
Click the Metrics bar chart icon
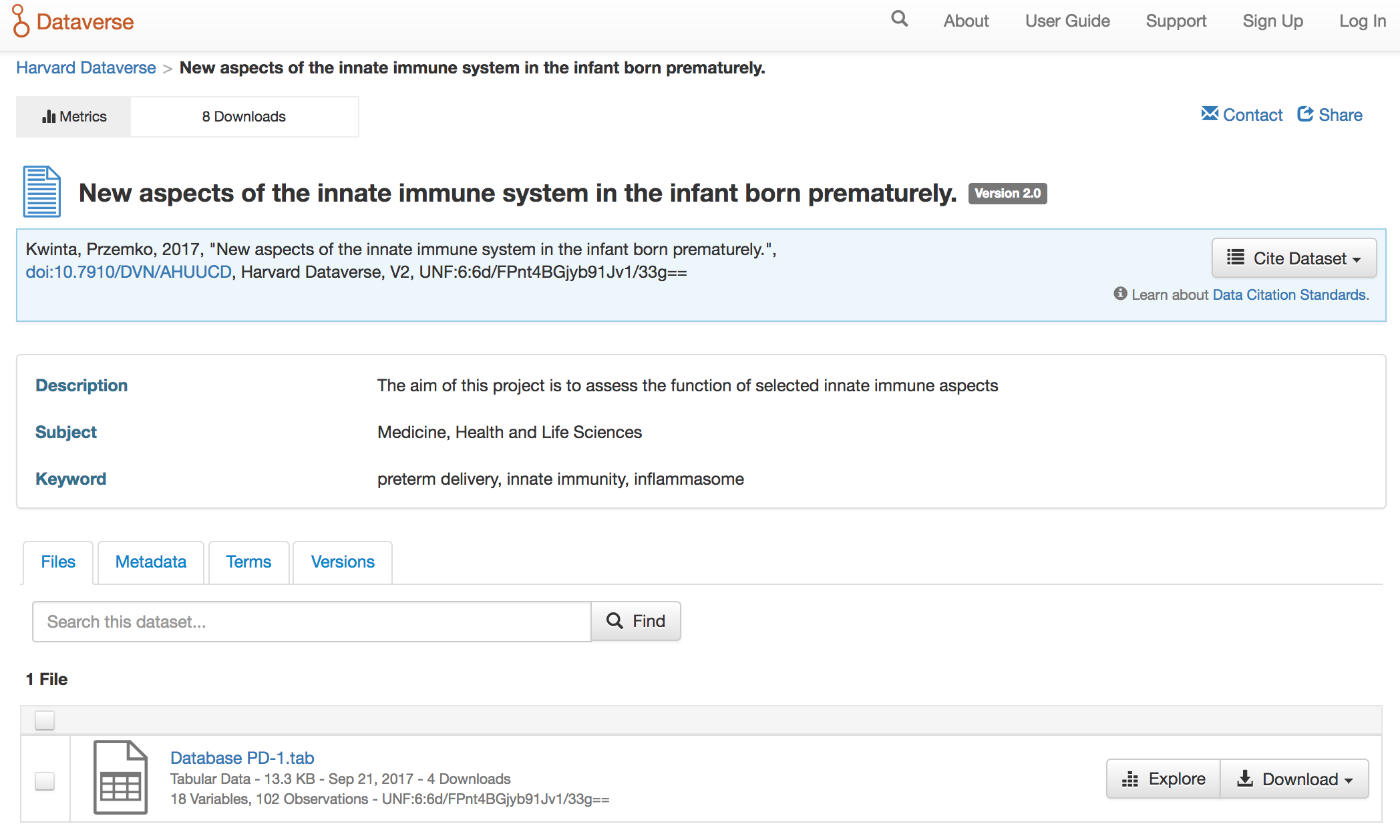coord(49,117)
